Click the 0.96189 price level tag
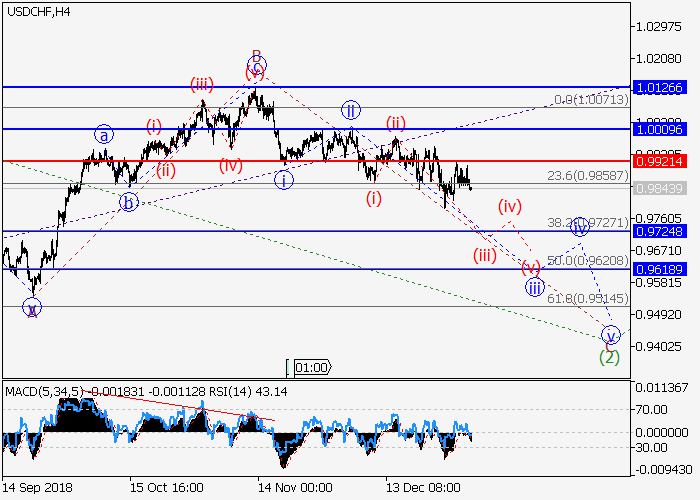The height and width of the screenshot is (500, 700). 663,269
